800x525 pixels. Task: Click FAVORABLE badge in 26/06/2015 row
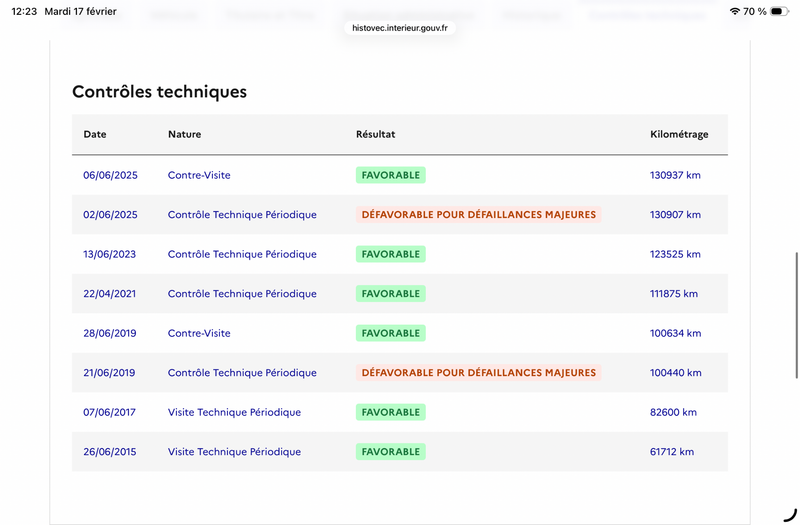[390, 452]
